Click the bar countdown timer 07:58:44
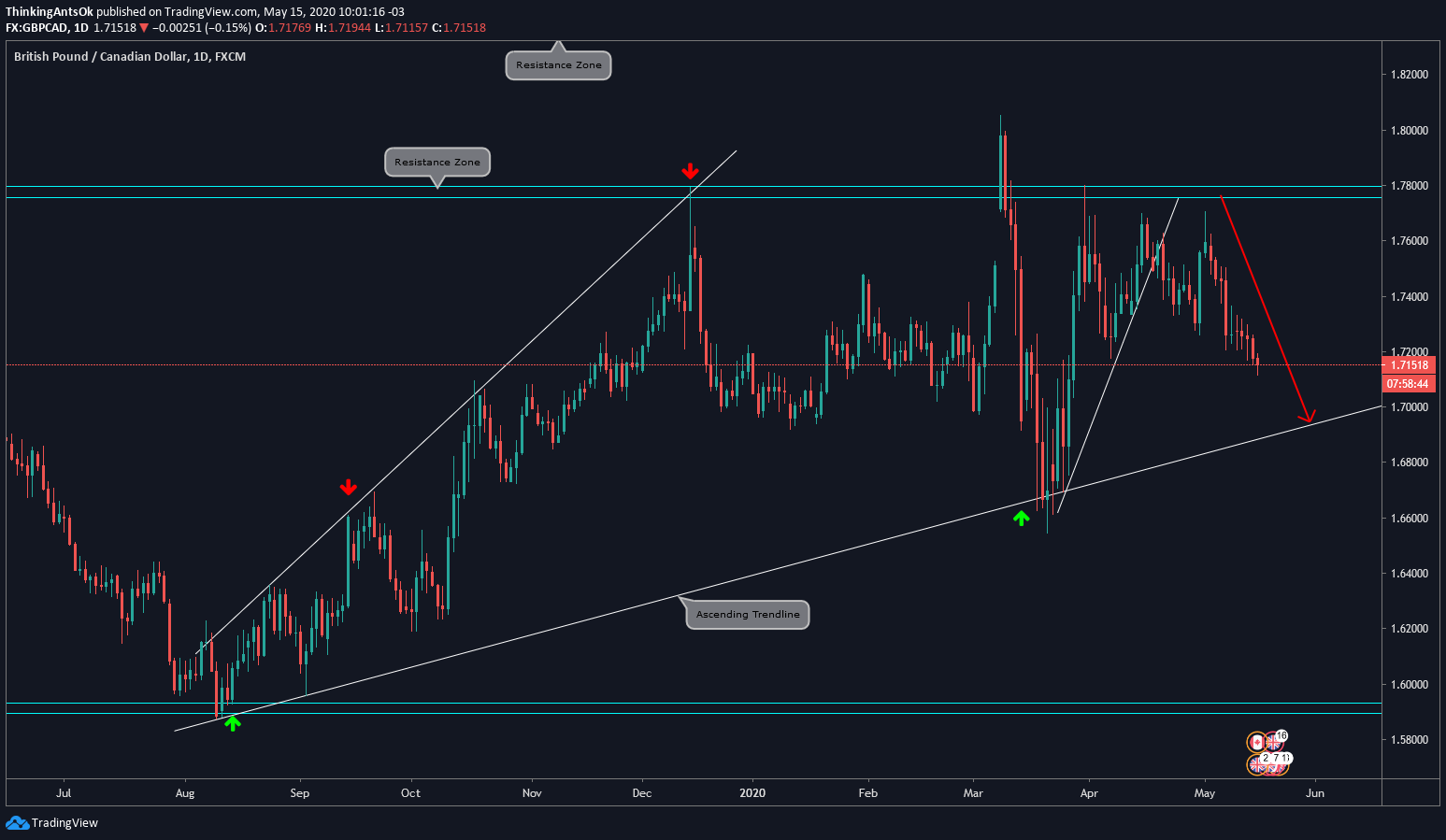The width and height of the screenshot is (1446, 840). tap(1410, 383)
